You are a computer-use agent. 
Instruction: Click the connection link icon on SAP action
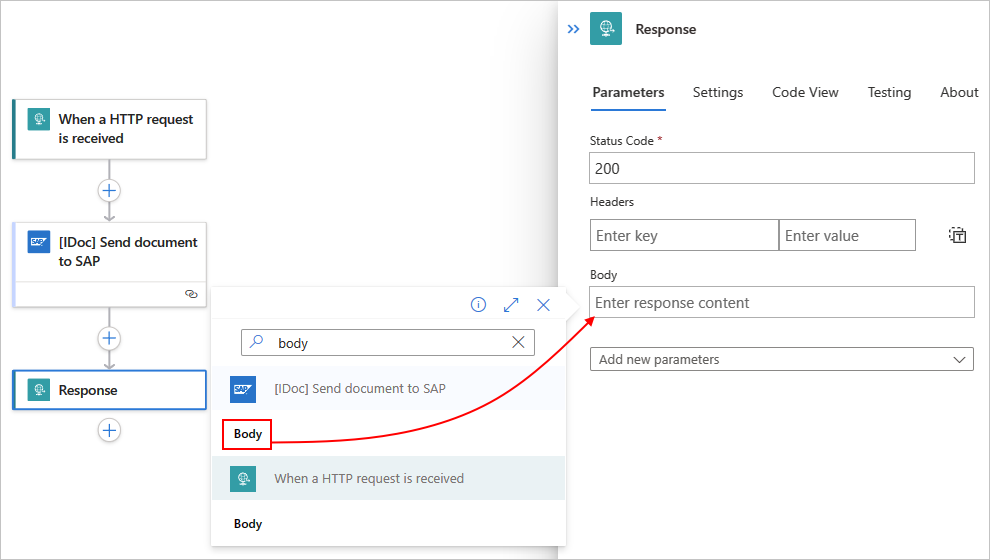(191, 294)
